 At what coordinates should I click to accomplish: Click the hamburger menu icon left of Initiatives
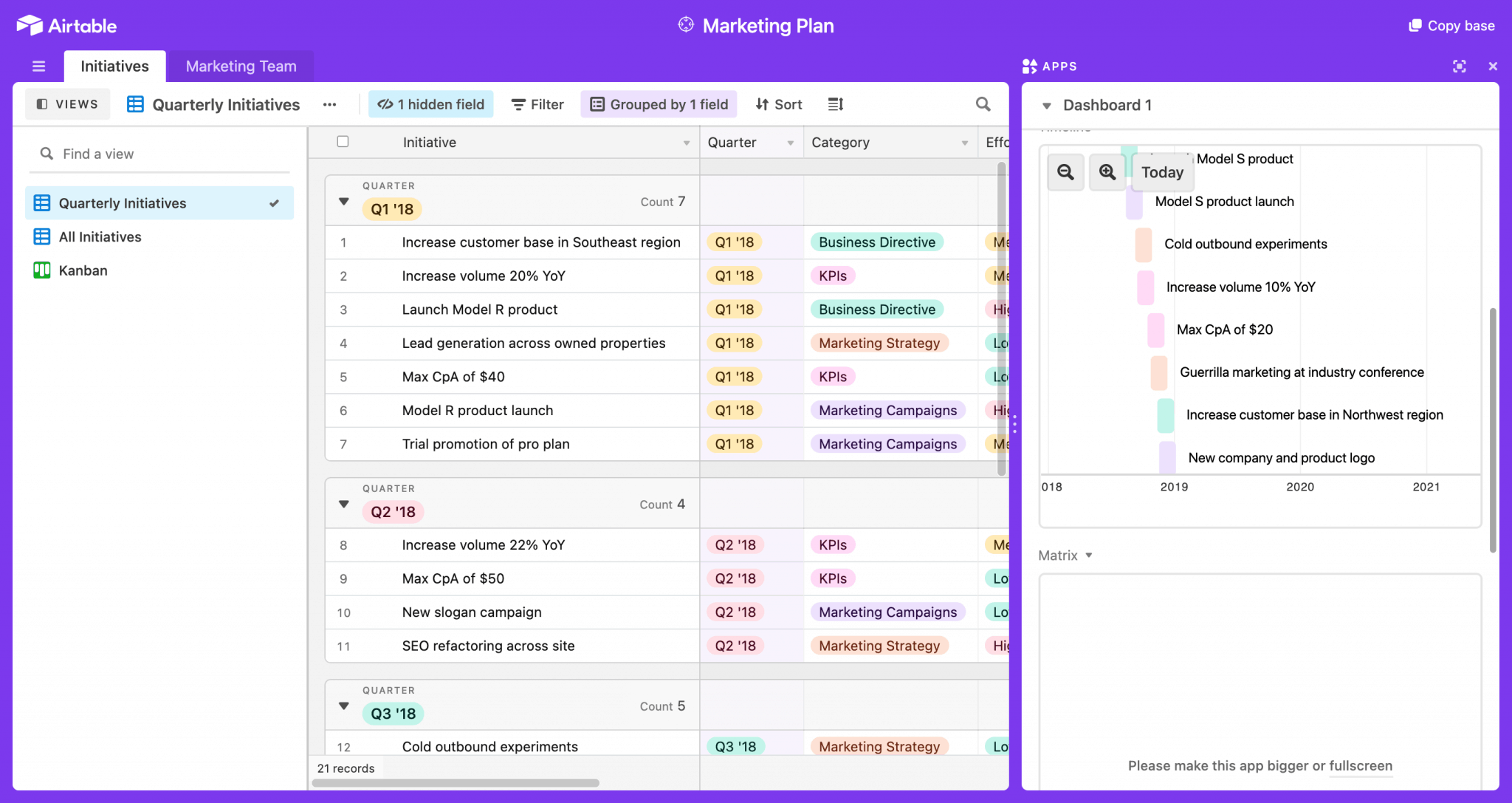tap(39, 66)
